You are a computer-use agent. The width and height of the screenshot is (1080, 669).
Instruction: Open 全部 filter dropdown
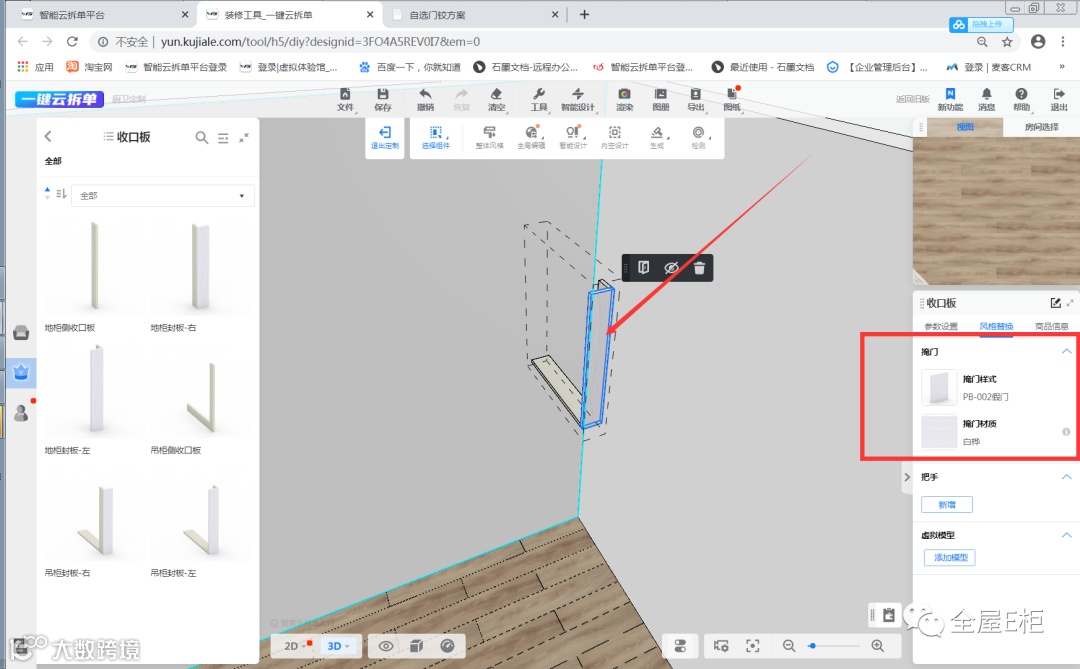pyautogui.click(x=163, y=196)
